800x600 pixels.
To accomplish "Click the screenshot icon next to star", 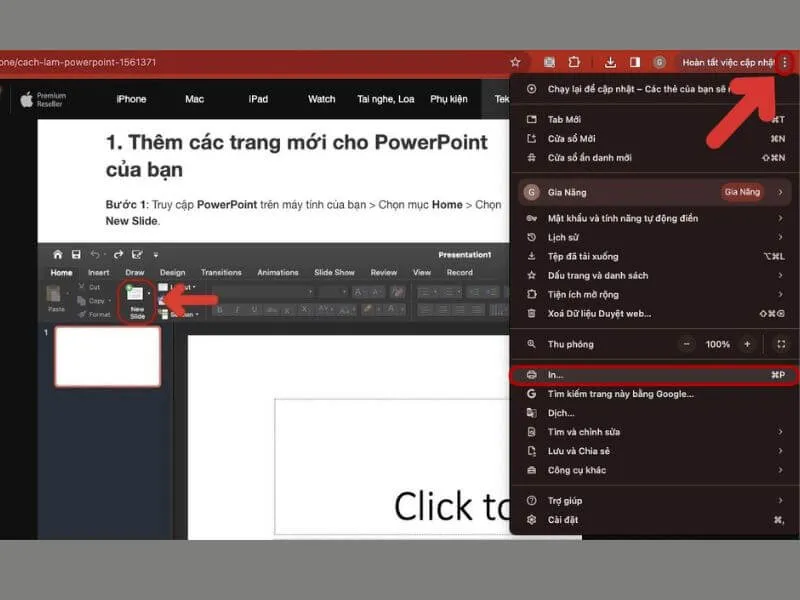I will [x=549, y=62].
